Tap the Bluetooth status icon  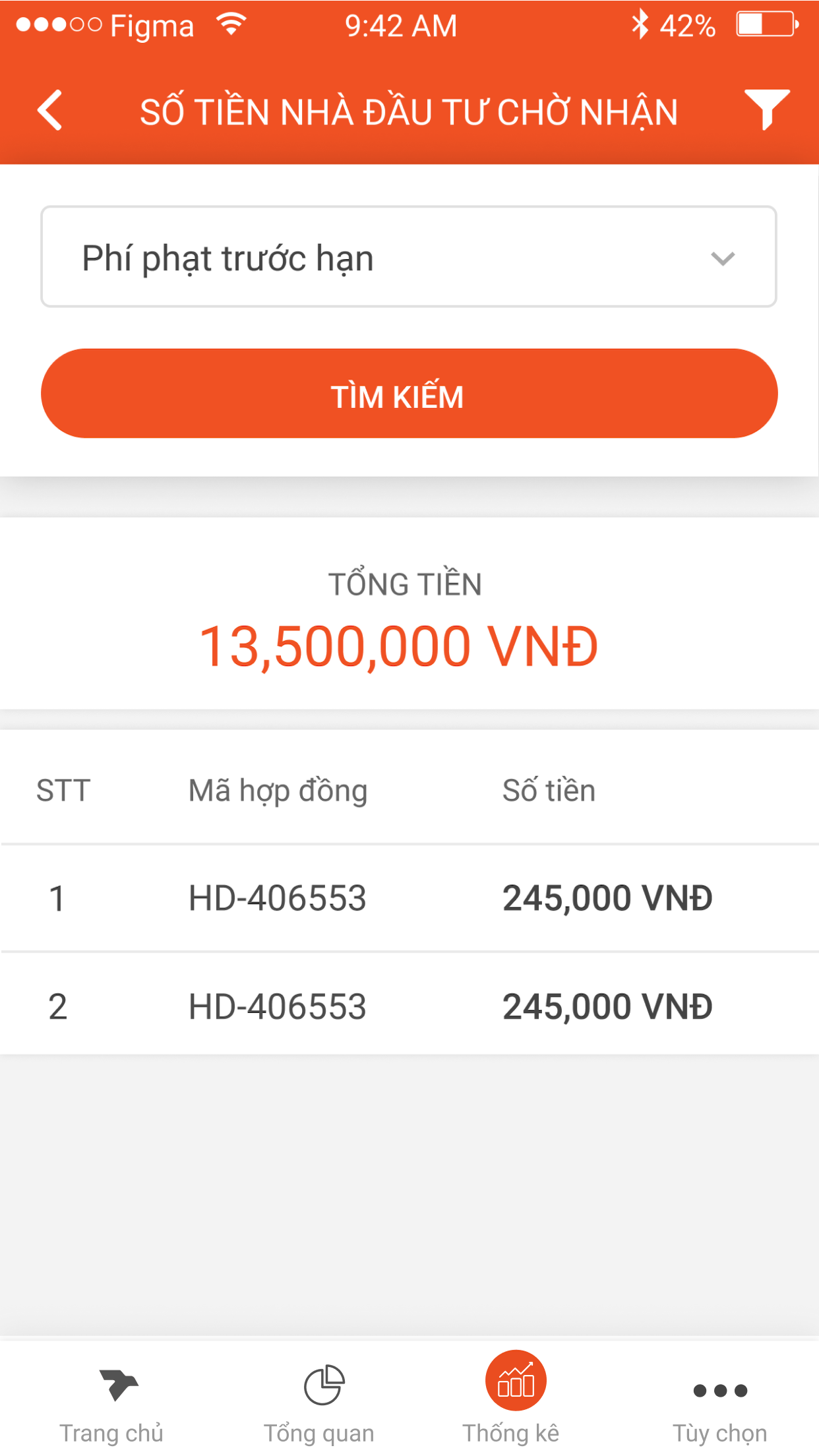pos(640,25)
